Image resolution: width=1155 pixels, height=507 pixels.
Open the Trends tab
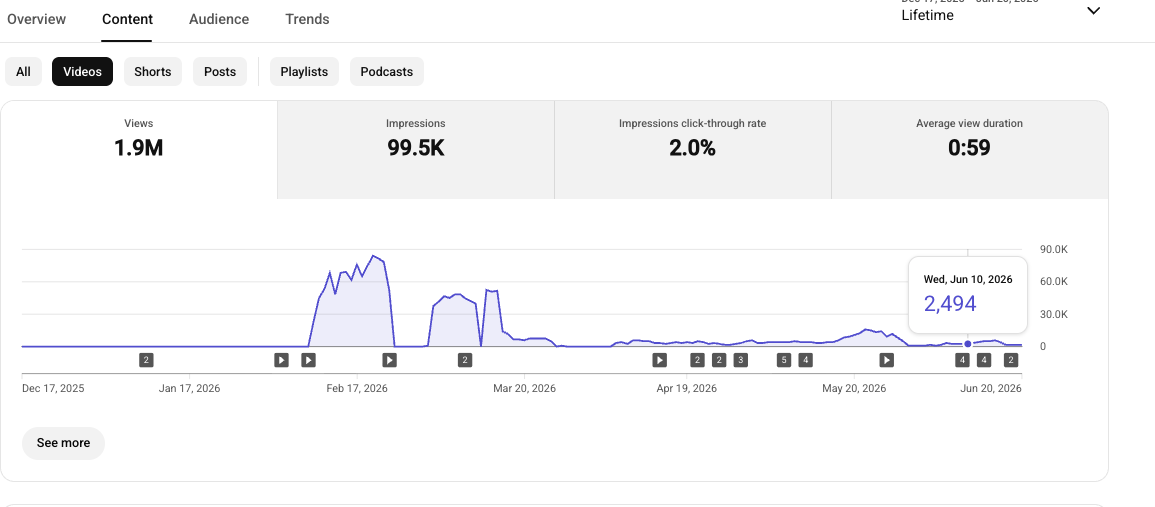click(x=307, y=19)
